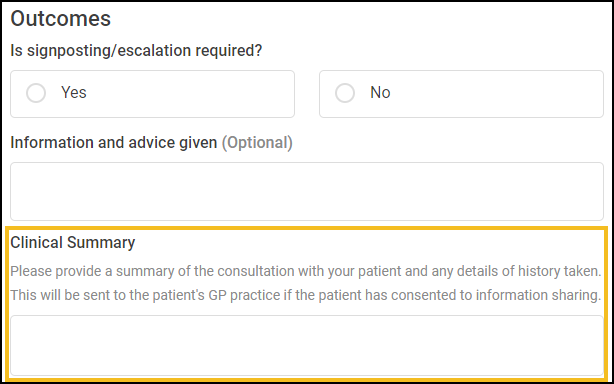Click the "(Optional)" hint text
The image size is (614, 384).
pos(257,143)
